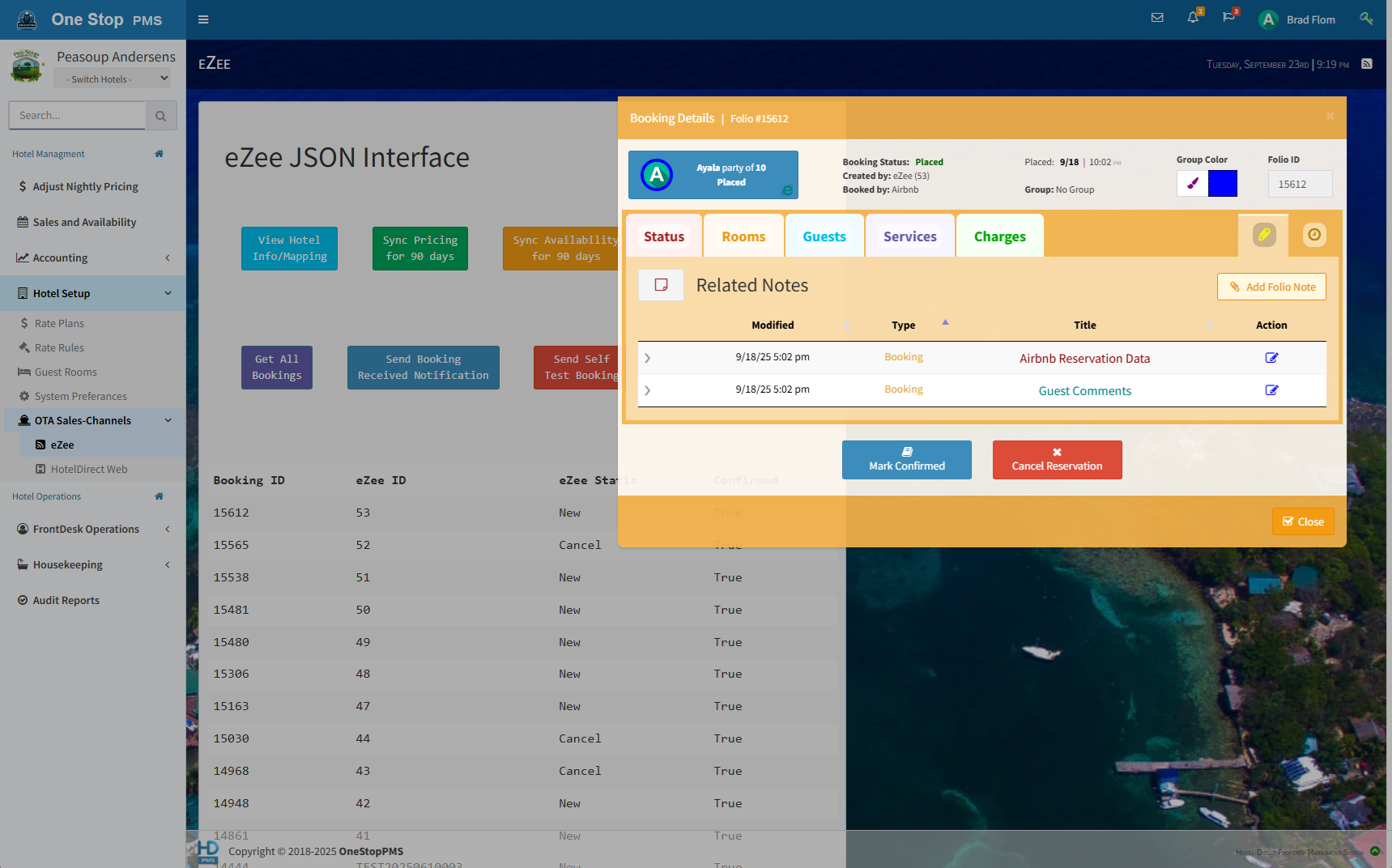1392x868 pixels.
Task: Switch to the Rooms tab
Action: tap(743, 236)
